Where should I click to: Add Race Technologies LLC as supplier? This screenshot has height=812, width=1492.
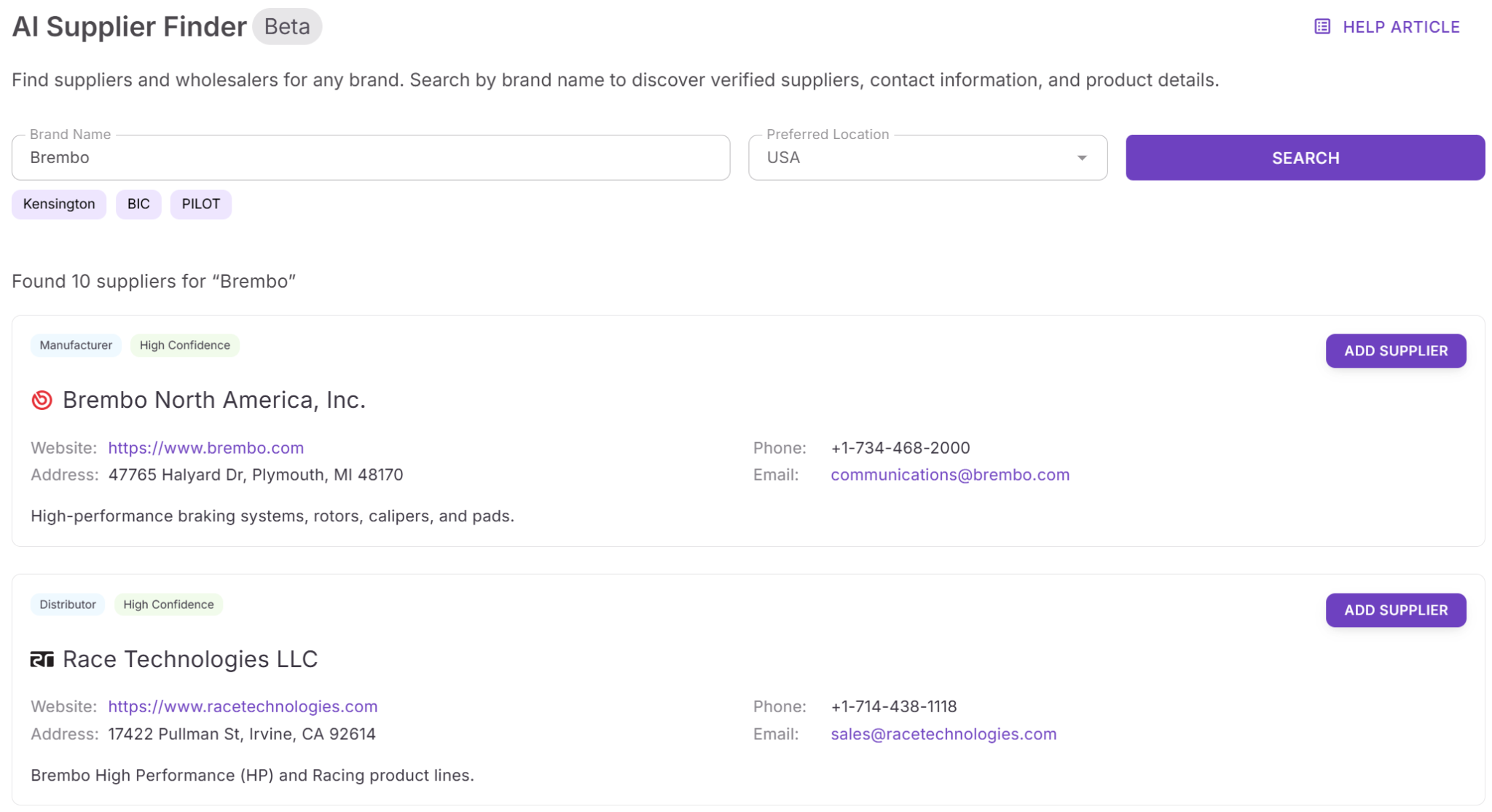1396,610
